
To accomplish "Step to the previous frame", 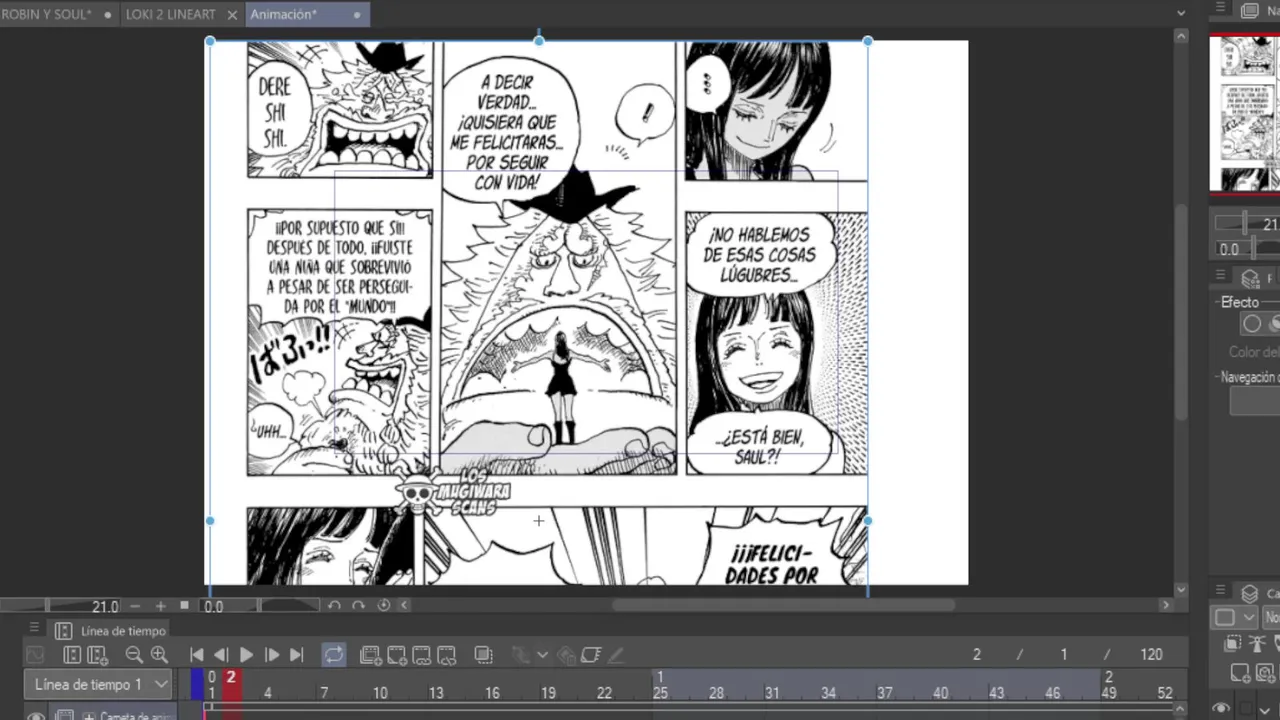I will tap(221, 655).
